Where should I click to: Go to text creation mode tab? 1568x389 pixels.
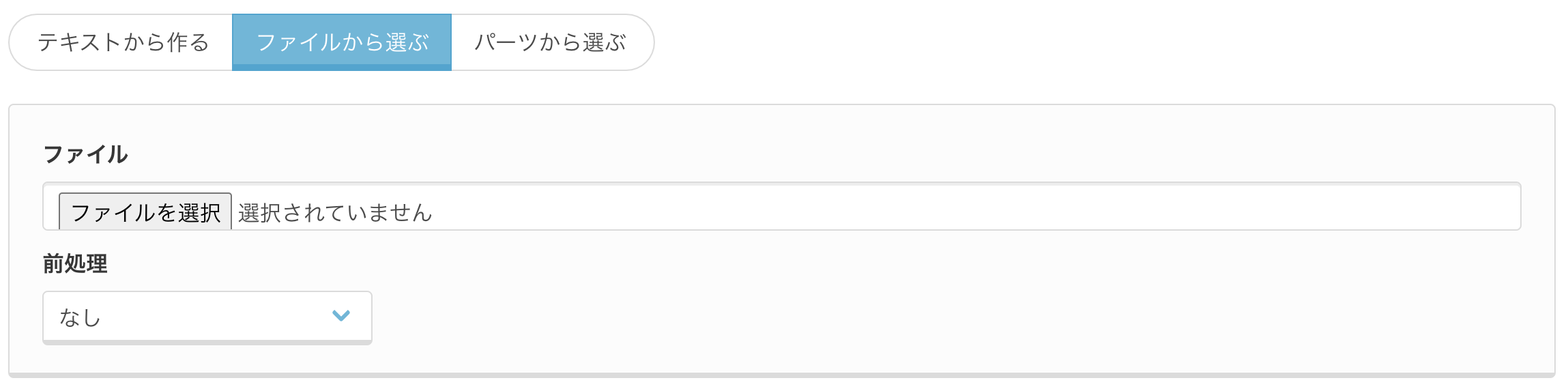(x=123, y=42)
